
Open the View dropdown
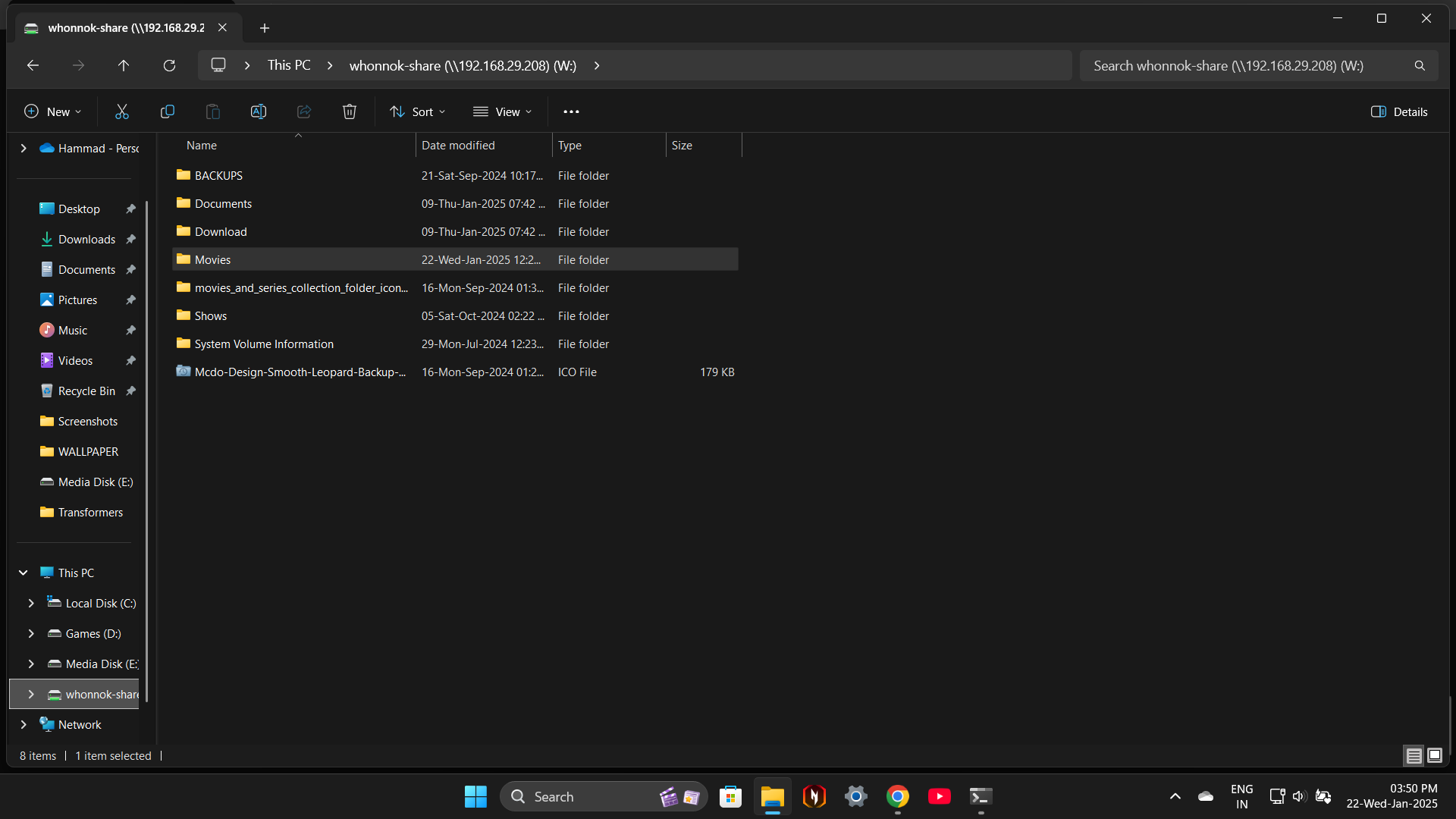(x=502, y=111)
